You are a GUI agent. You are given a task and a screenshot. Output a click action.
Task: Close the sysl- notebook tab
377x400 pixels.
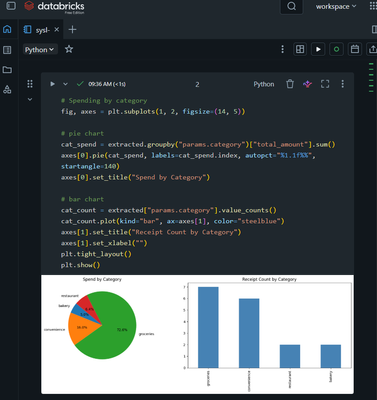[57, 29]
